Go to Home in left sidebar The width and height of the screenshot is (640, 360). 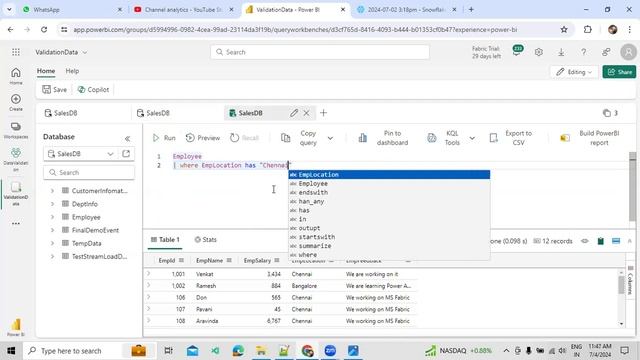point(16,76)
